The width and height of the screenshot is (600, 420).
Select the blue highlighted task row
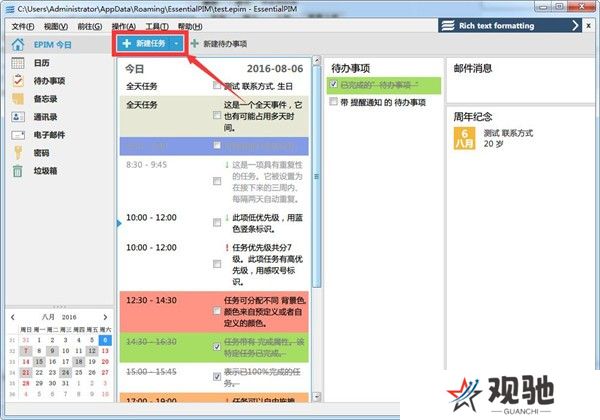pos(214,146)
